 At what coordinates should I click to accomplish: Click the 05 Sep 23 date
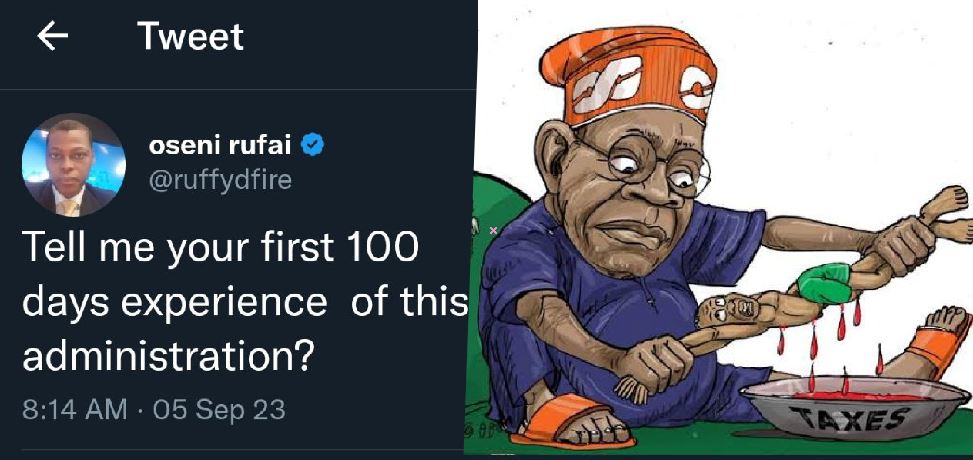click(218, 411)
